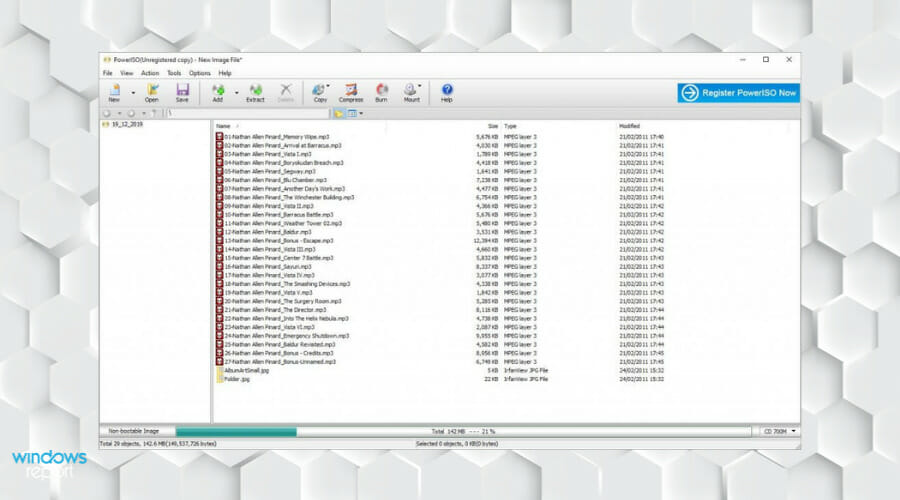The width and height of the screenshot is (900, 500).
Task: Select the 19_12_2019 root tree item
Action: pyautogui.click(x=123, y=124)
